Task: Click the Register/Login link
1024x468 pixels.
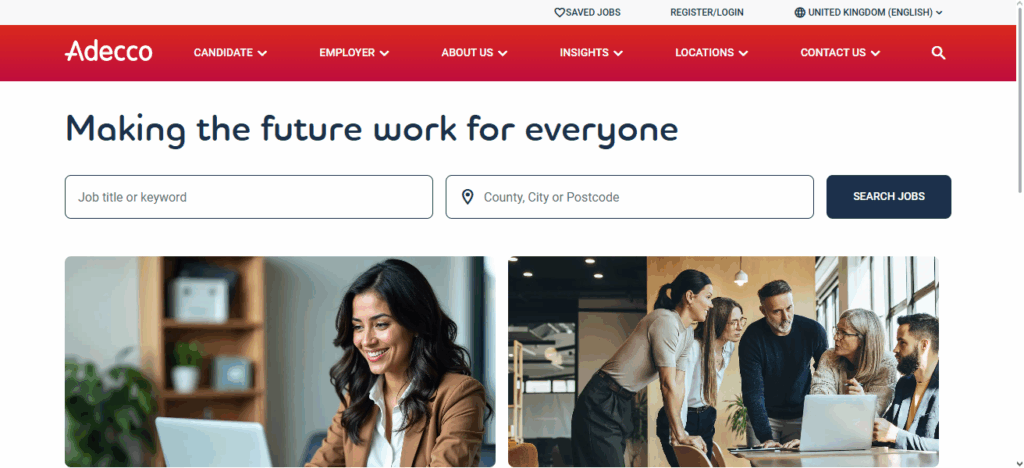Action: [707, 12]
